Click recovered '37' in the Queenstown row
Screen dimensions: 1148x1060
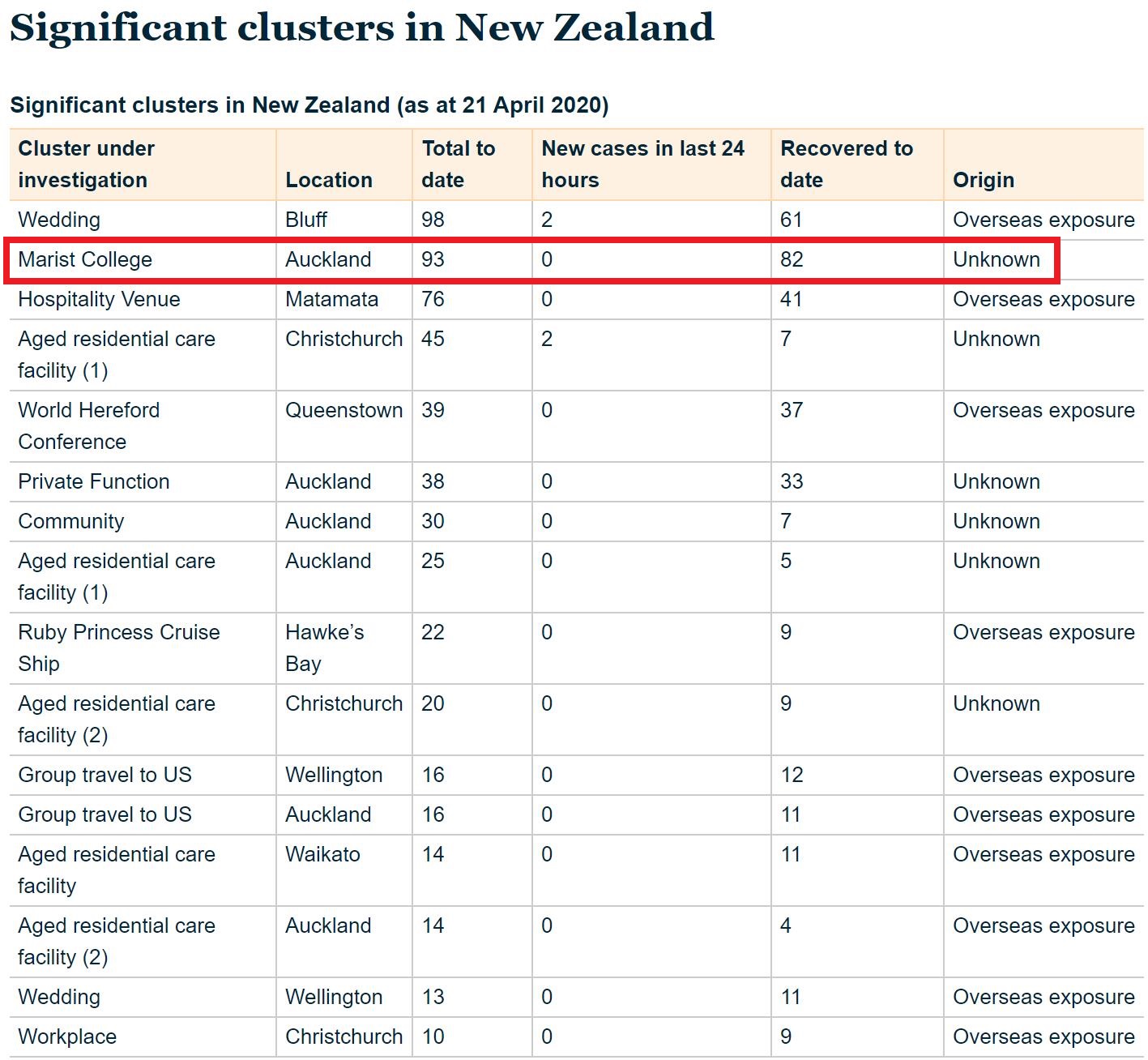coord(792,410)
